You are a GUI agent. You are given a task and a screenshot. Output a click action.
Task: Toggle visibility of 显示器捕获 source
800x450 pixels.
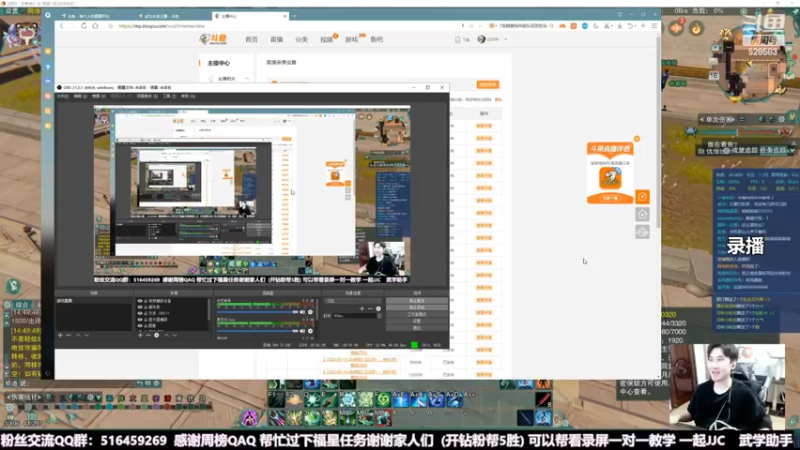139,320
